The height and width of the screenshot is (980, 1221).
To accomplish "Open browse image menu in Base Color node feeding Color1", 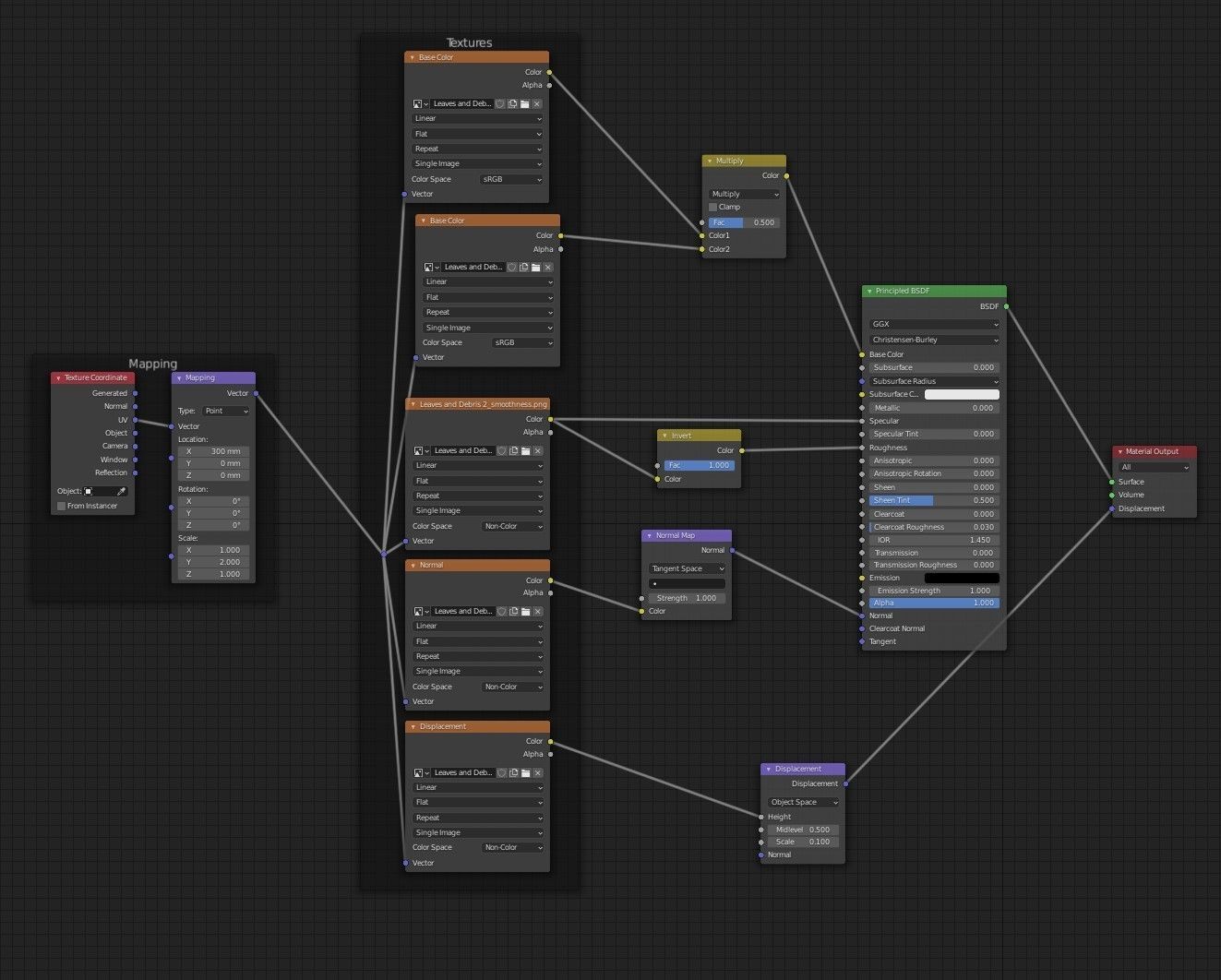I will (x=420, y=103).
